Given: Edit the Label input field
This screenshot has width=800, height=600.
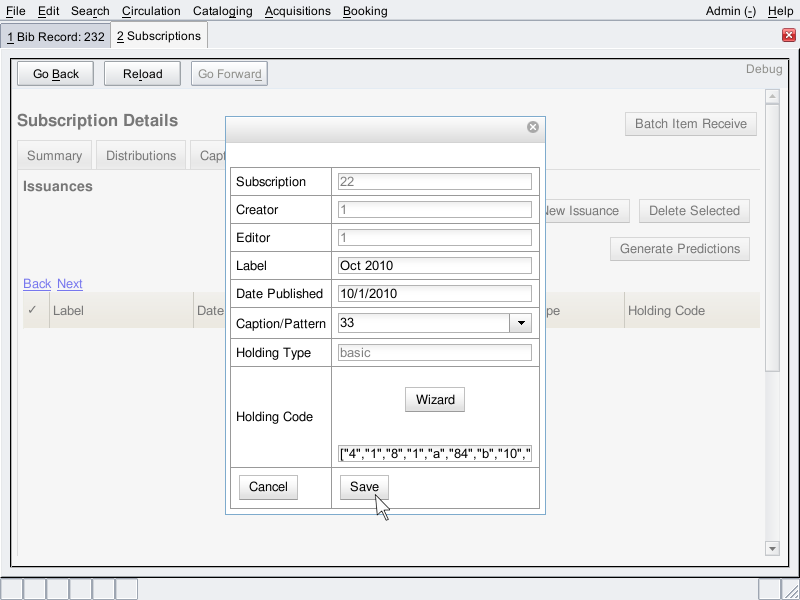Looking at the screenshot, I should click(x=435, y=265).
